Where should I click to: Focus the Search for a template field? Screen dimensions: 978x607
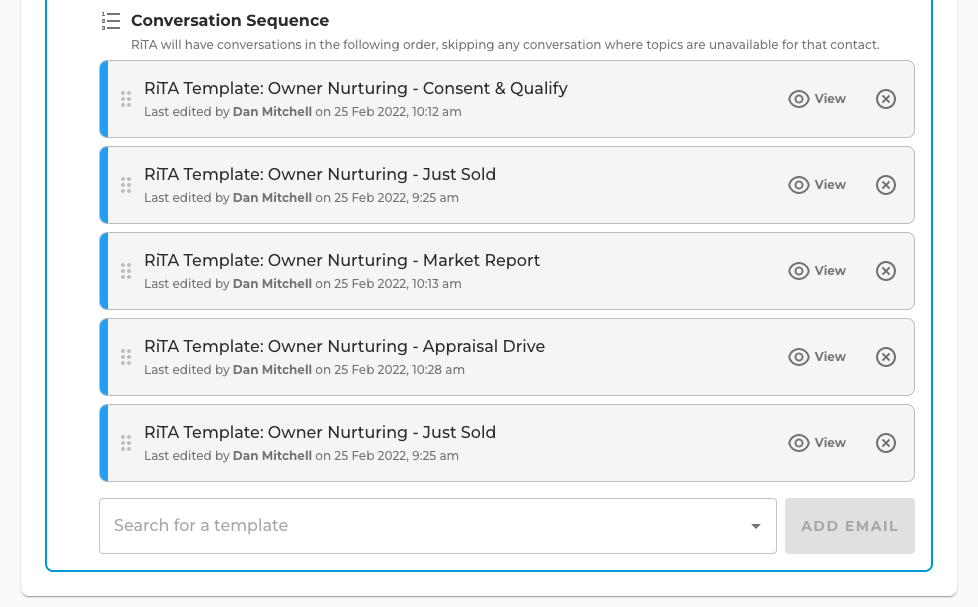438,526
